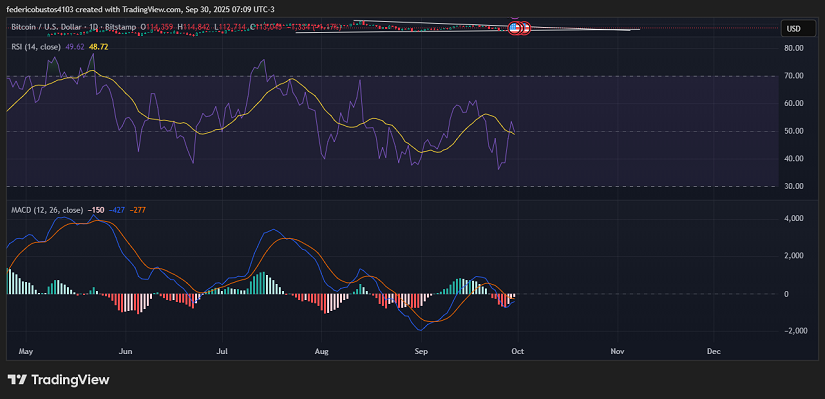Click the 30.00 RSI scale label

(x=793, y=186)
